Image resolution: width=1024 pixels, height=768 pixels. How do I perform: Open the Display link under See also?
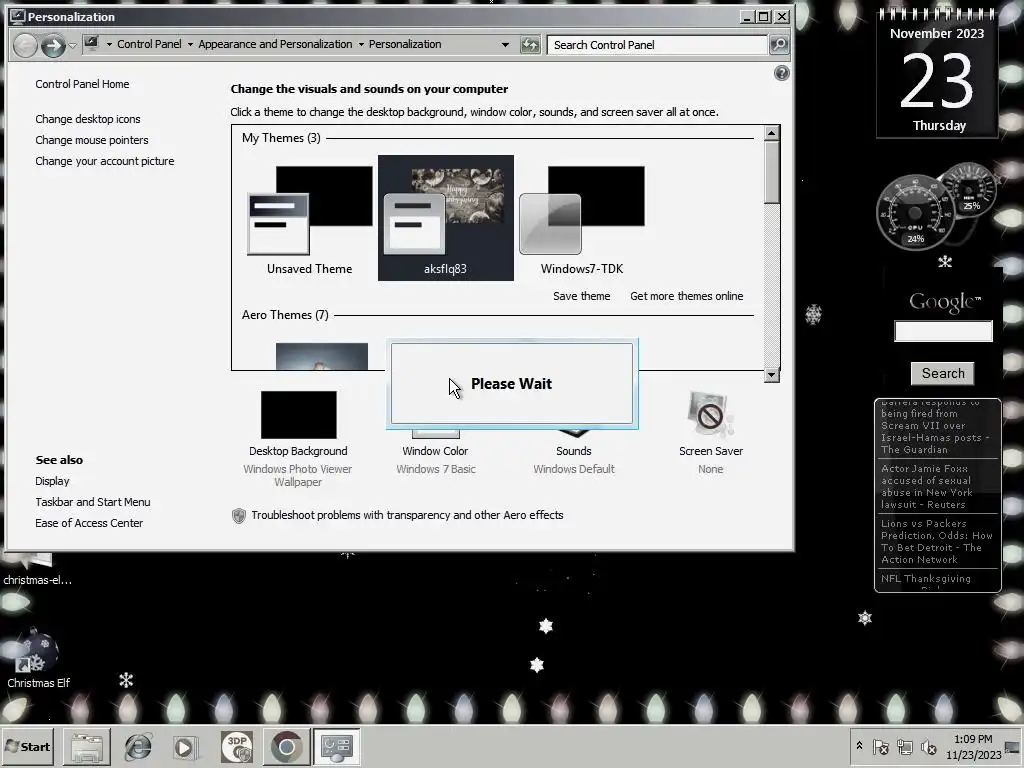(x=52, y=481)
